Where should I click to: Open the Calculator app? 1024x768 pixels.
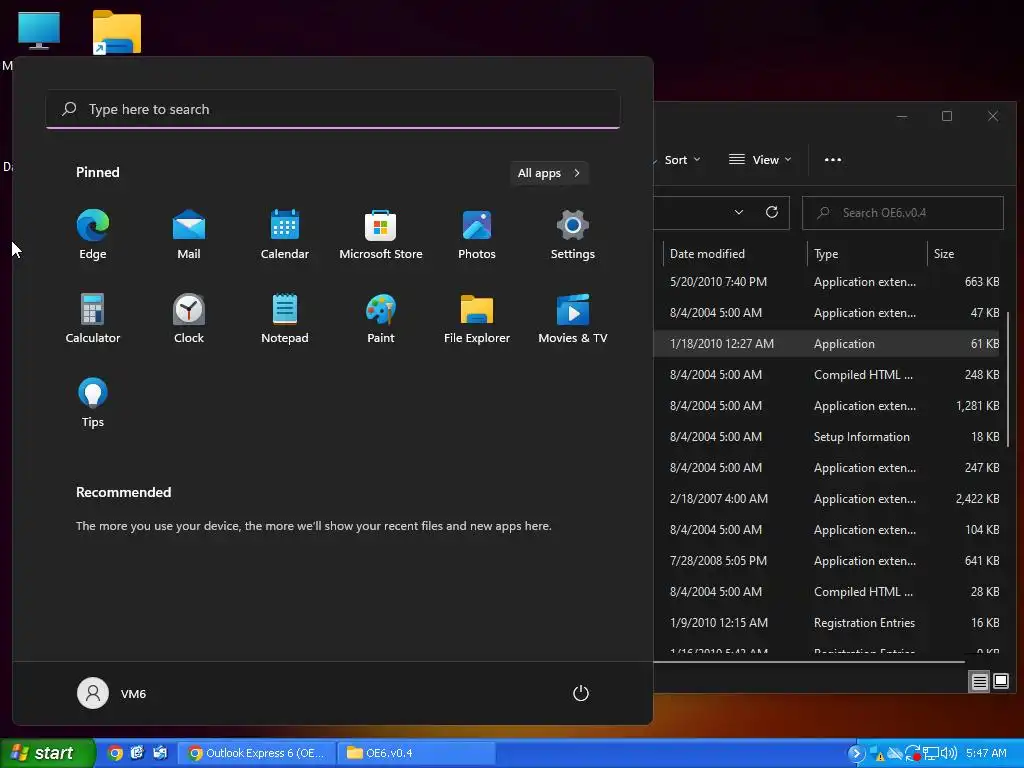tap(93, 318)
